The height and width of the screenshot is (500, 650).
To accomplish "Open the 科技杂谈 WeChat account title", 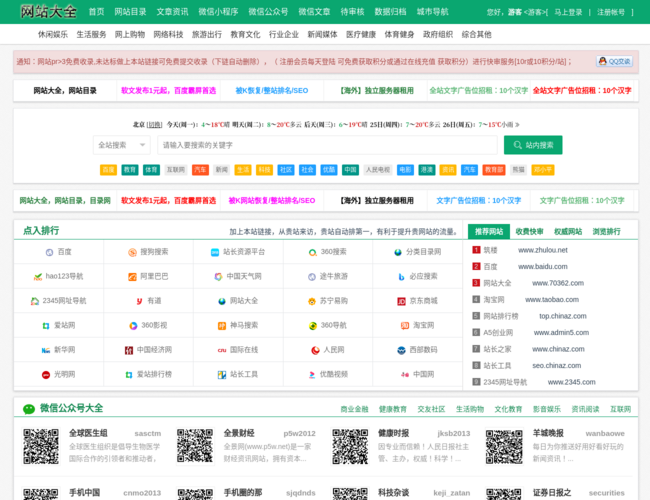I will (x=393, y=493).
